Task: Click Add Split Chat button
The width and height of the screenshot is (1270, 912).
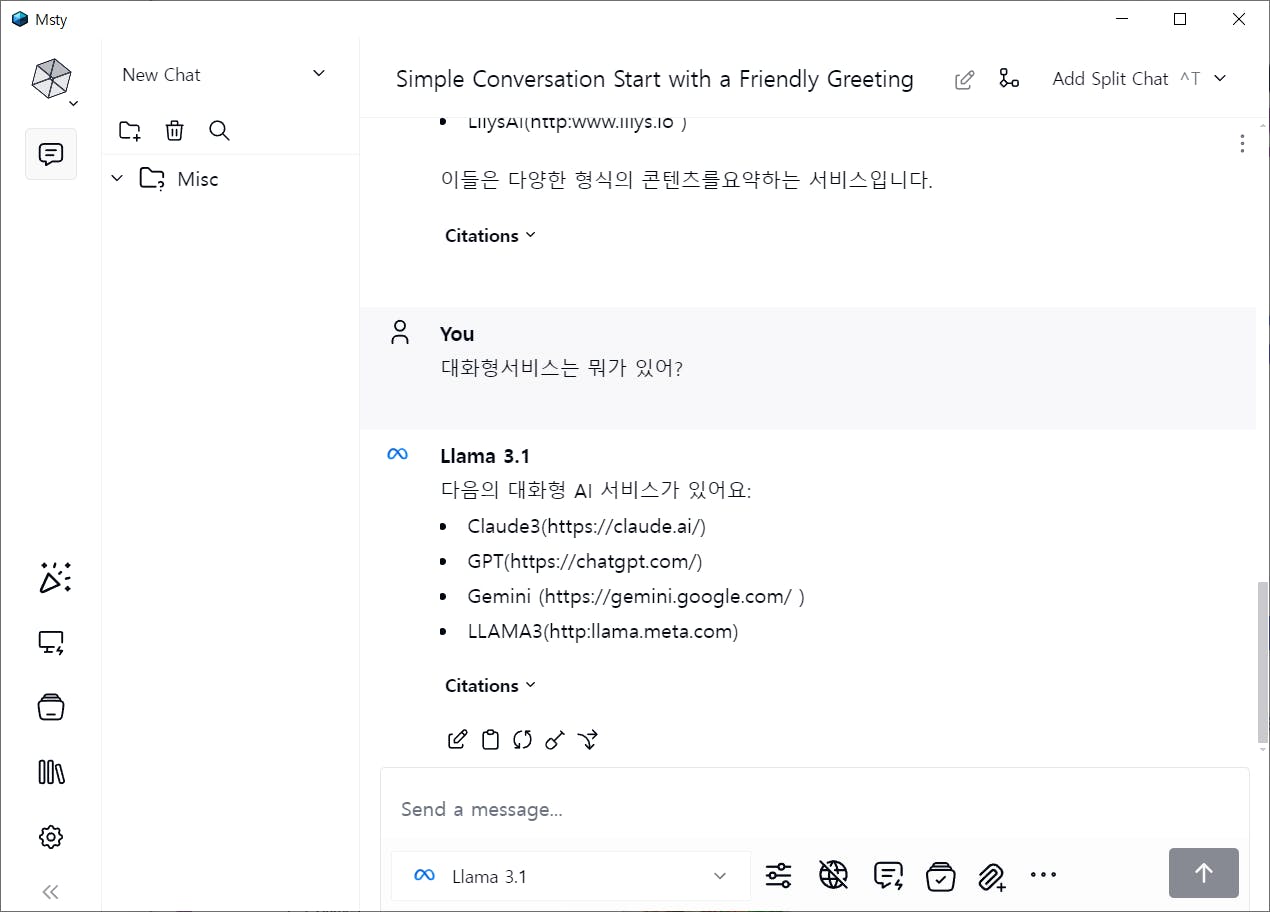Action: coord(1110,79)
